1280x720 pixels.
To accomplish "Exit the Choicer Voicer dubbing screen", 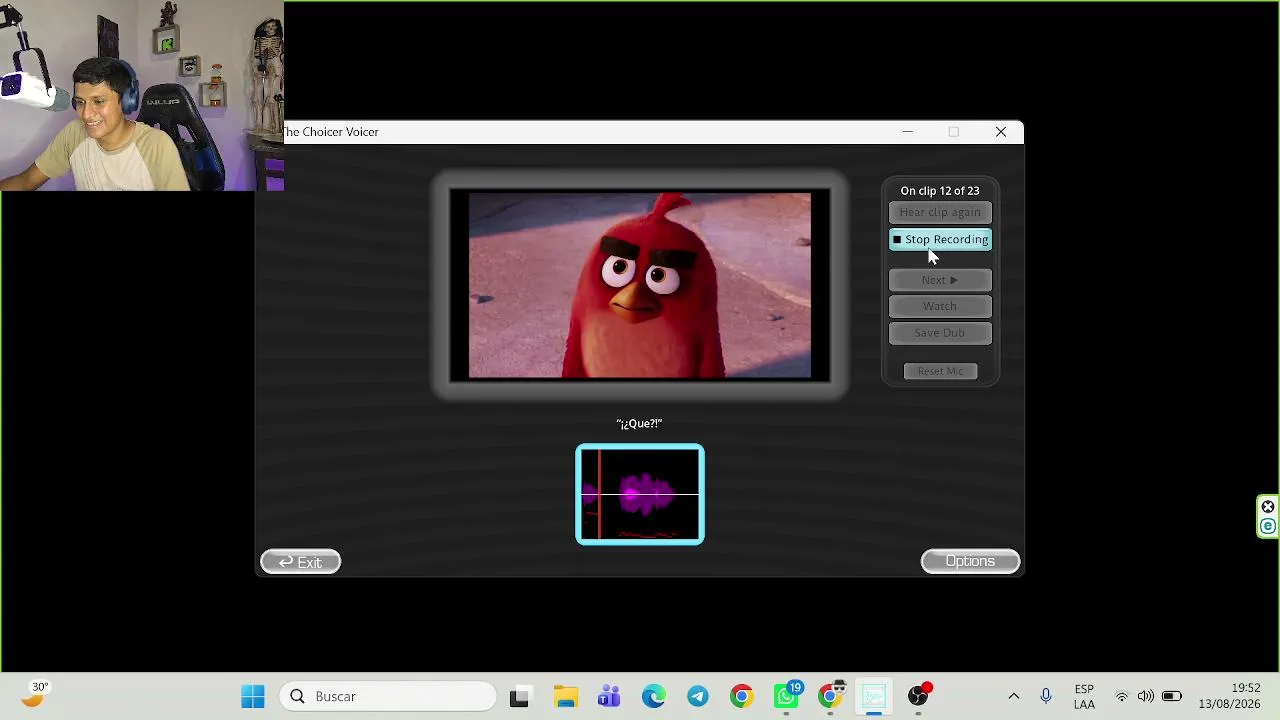I will [300, 562].
